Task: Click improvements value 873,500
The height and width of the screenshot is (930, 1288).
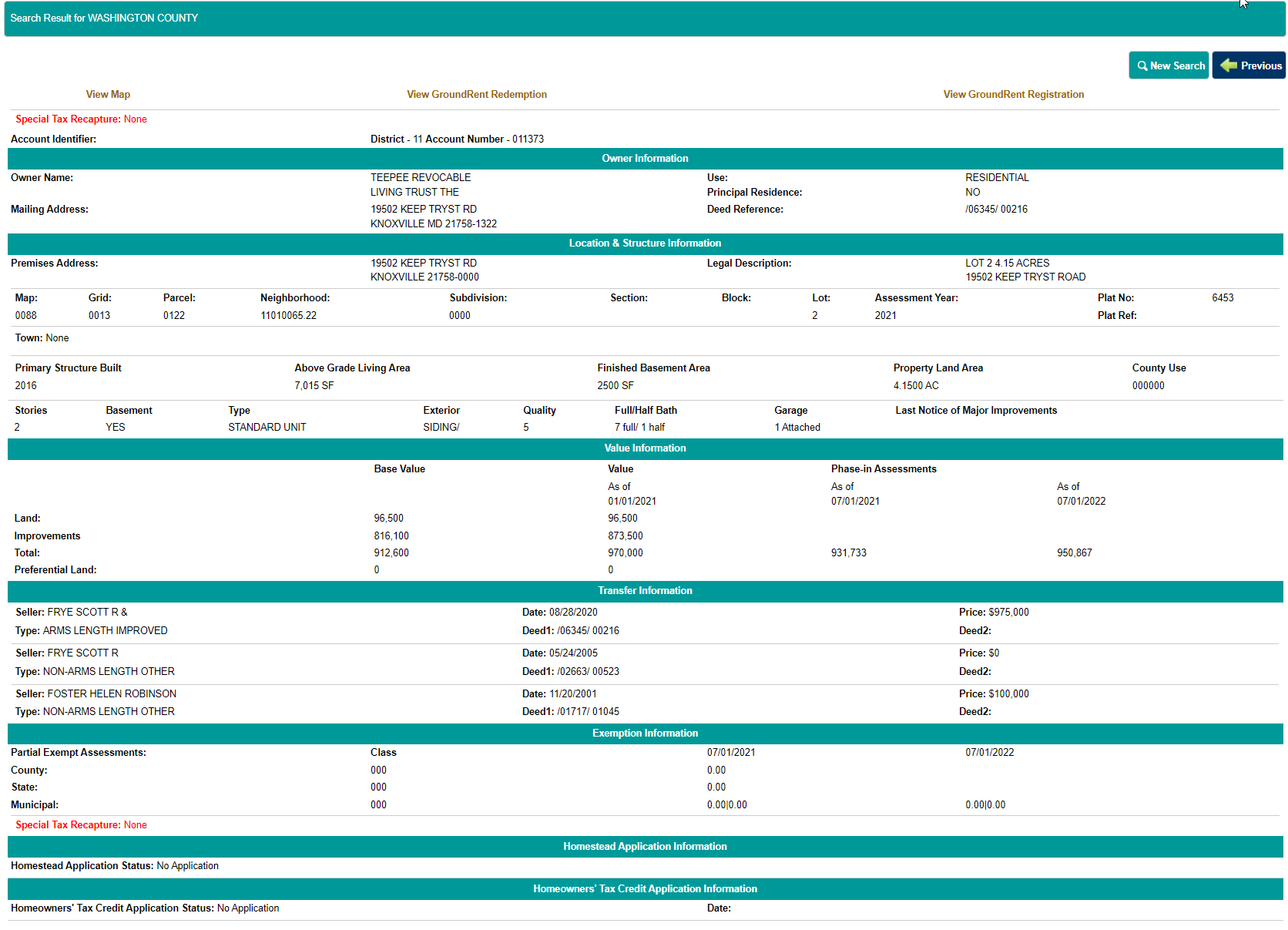Action: pos(626,536)
